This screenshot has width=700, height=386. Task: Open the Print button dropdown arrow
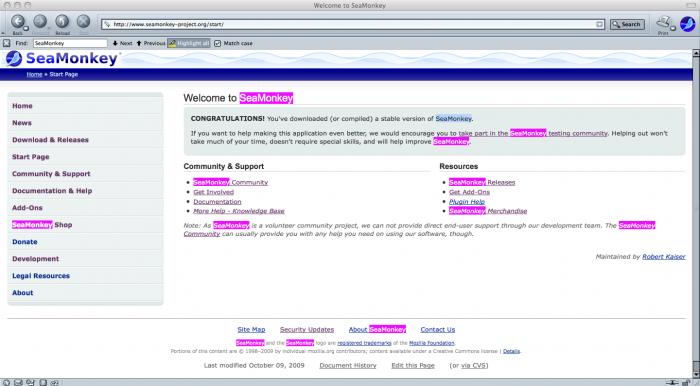coord(673,29)
